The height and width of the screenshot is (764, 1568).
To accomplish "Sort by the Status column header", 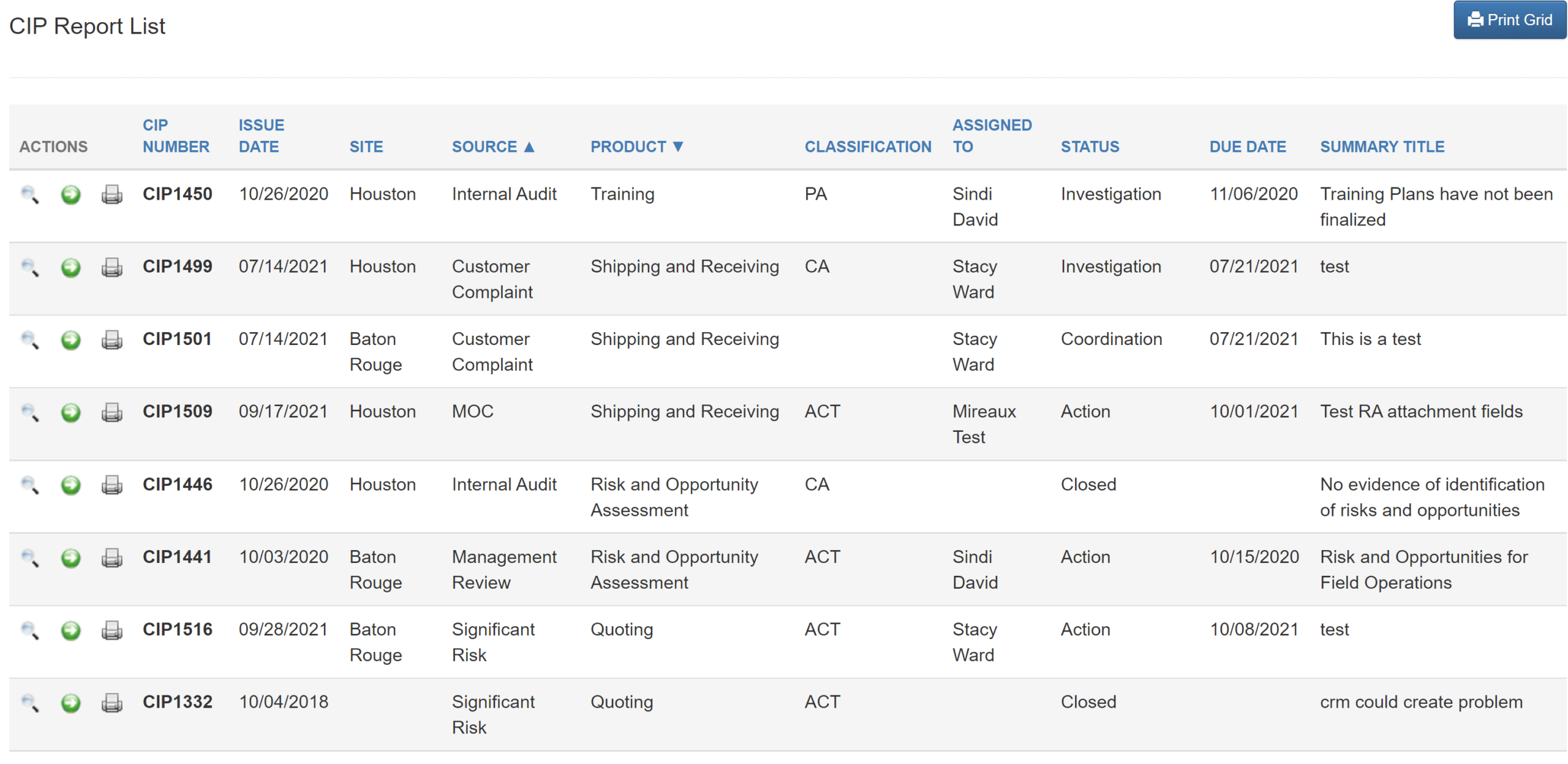I will point(1090,146).
